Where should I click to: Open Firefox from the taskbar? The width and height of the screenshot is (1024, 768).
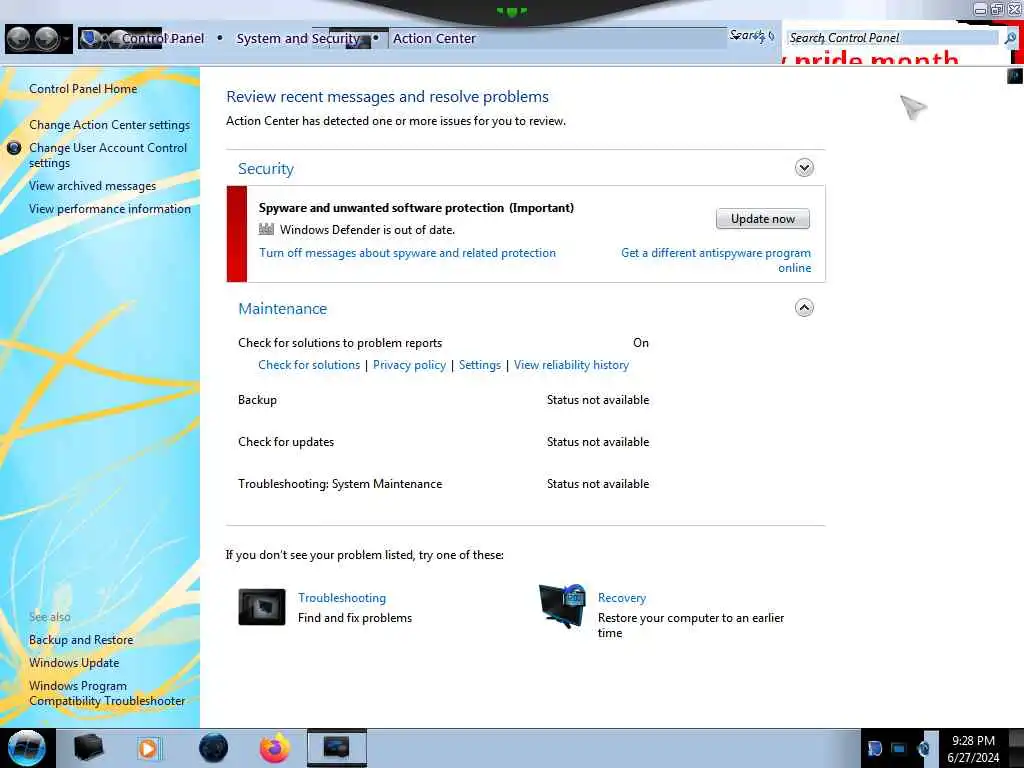tap(275, 748)
